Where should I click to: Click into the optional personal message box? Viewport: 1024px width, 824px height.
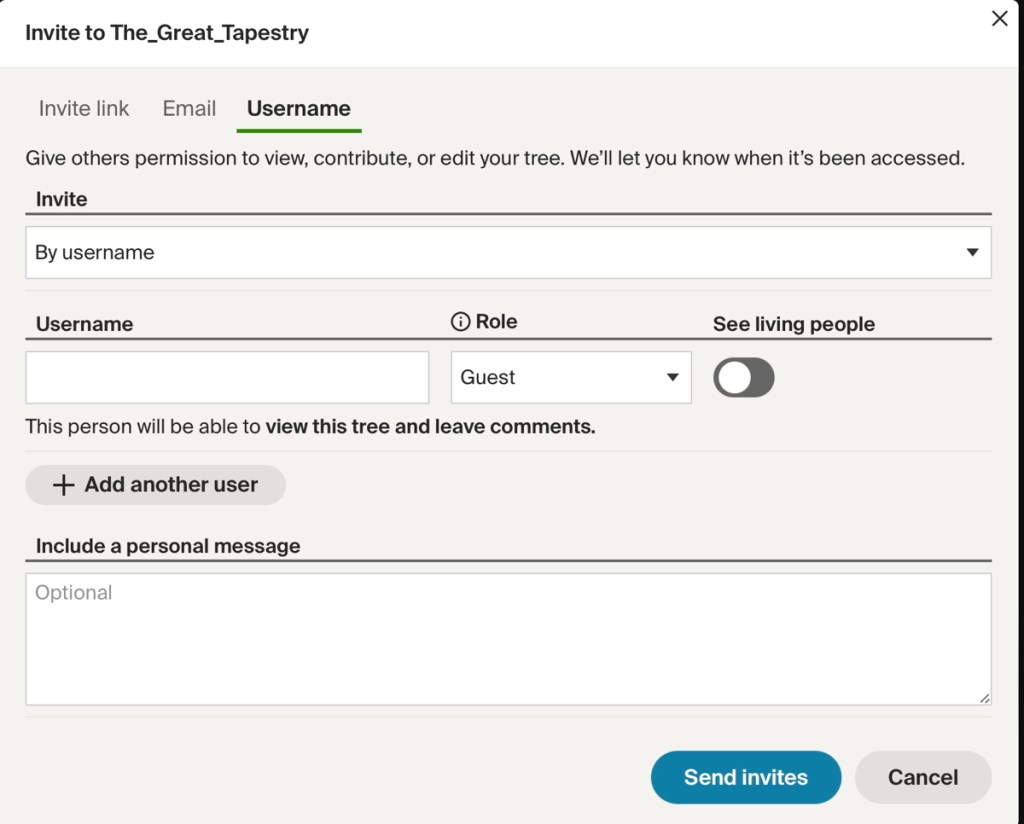point(508,640)
